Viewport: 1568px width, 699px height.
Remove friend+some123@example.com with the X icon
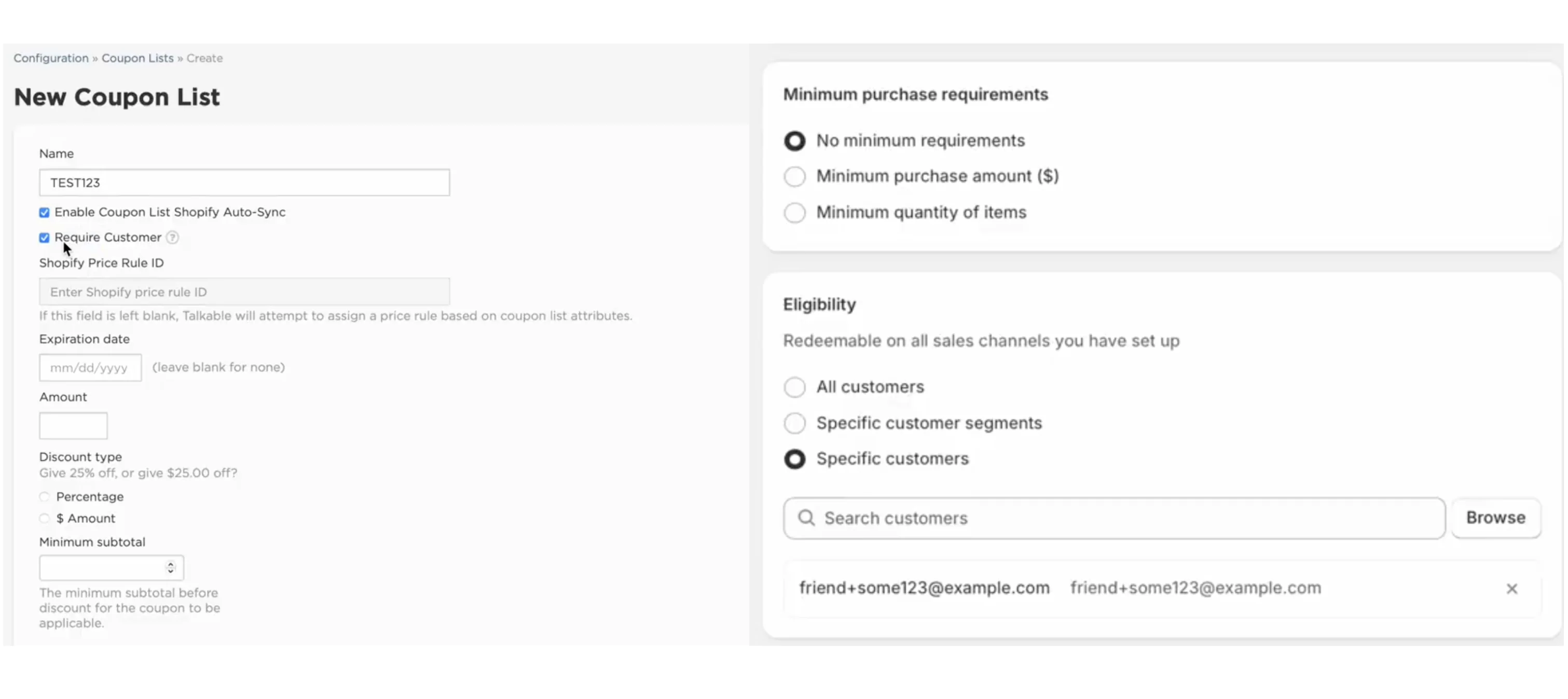click(1511, 588)
